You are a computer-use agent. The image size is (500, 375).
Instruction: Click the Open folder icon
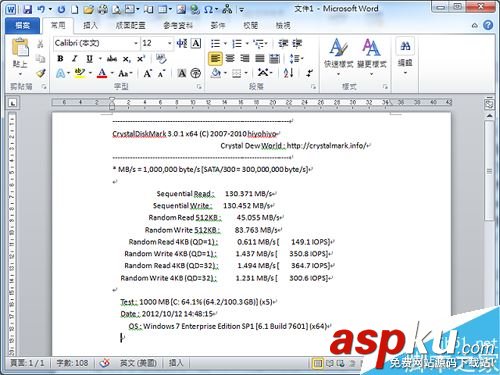(x=88, y=9)
